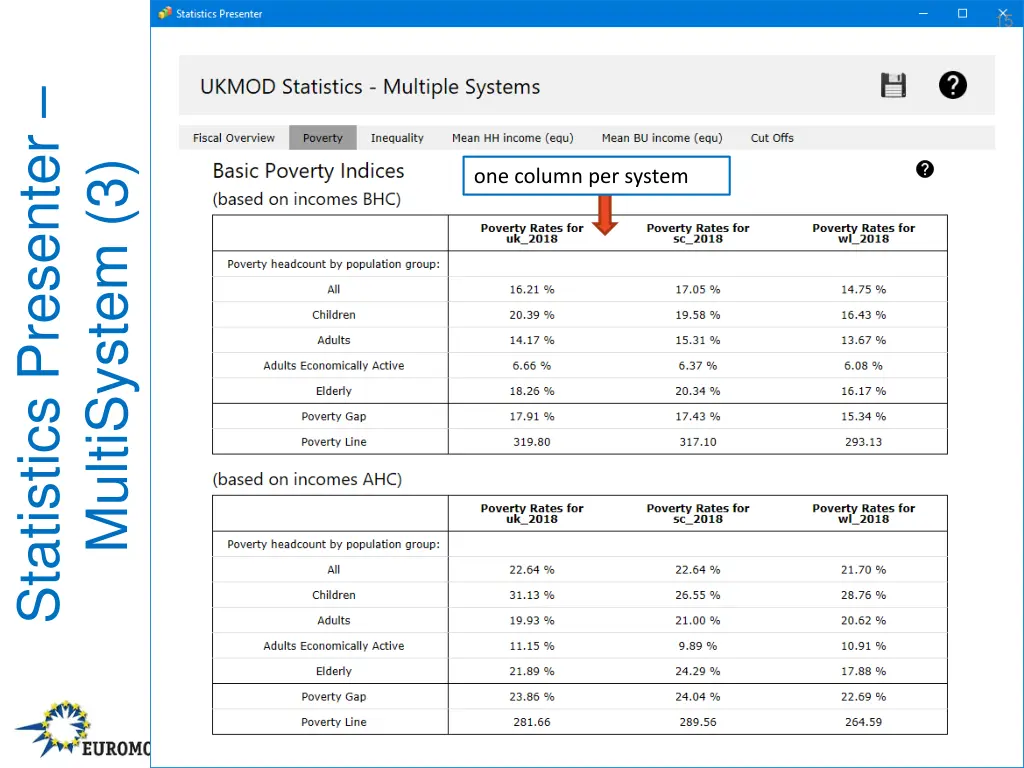Image resolution: width=1024 pixels, height=768 pixels.
Task: Click BHC 'Poverty Rates for sc_2018' header
Action: pos(697,233)
